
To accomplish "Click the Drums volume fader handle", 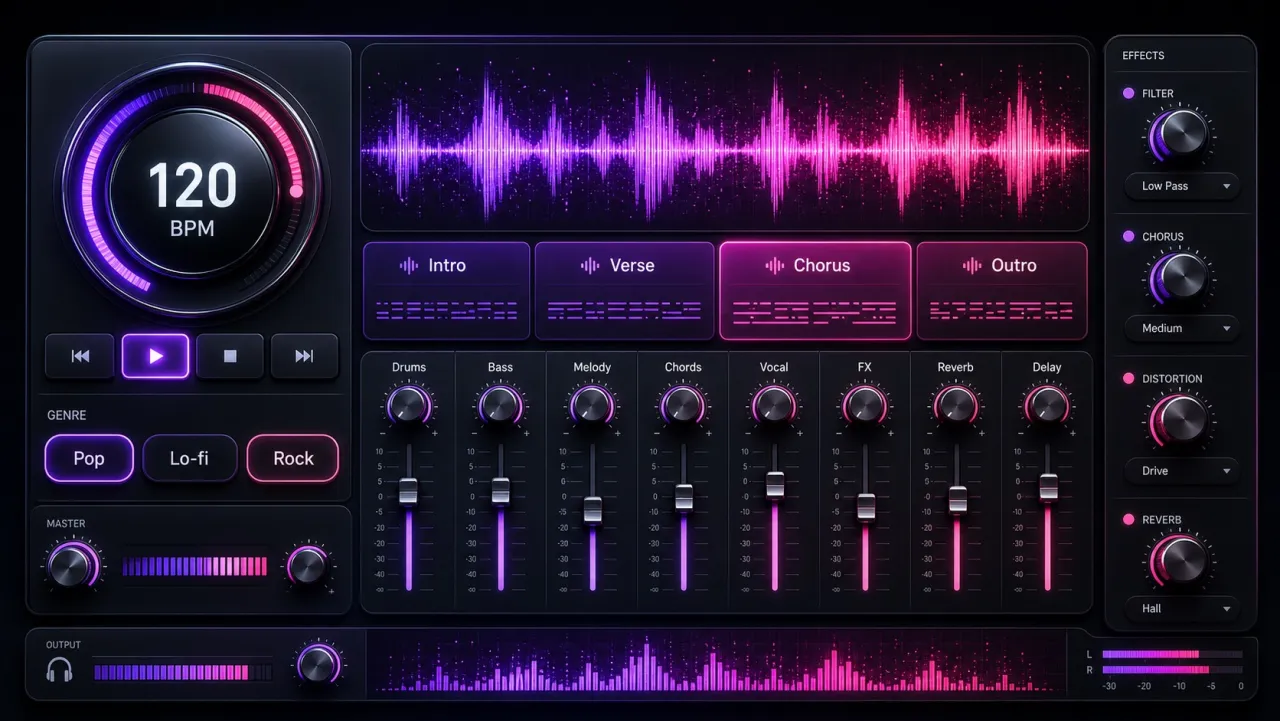I will (408, 491).
